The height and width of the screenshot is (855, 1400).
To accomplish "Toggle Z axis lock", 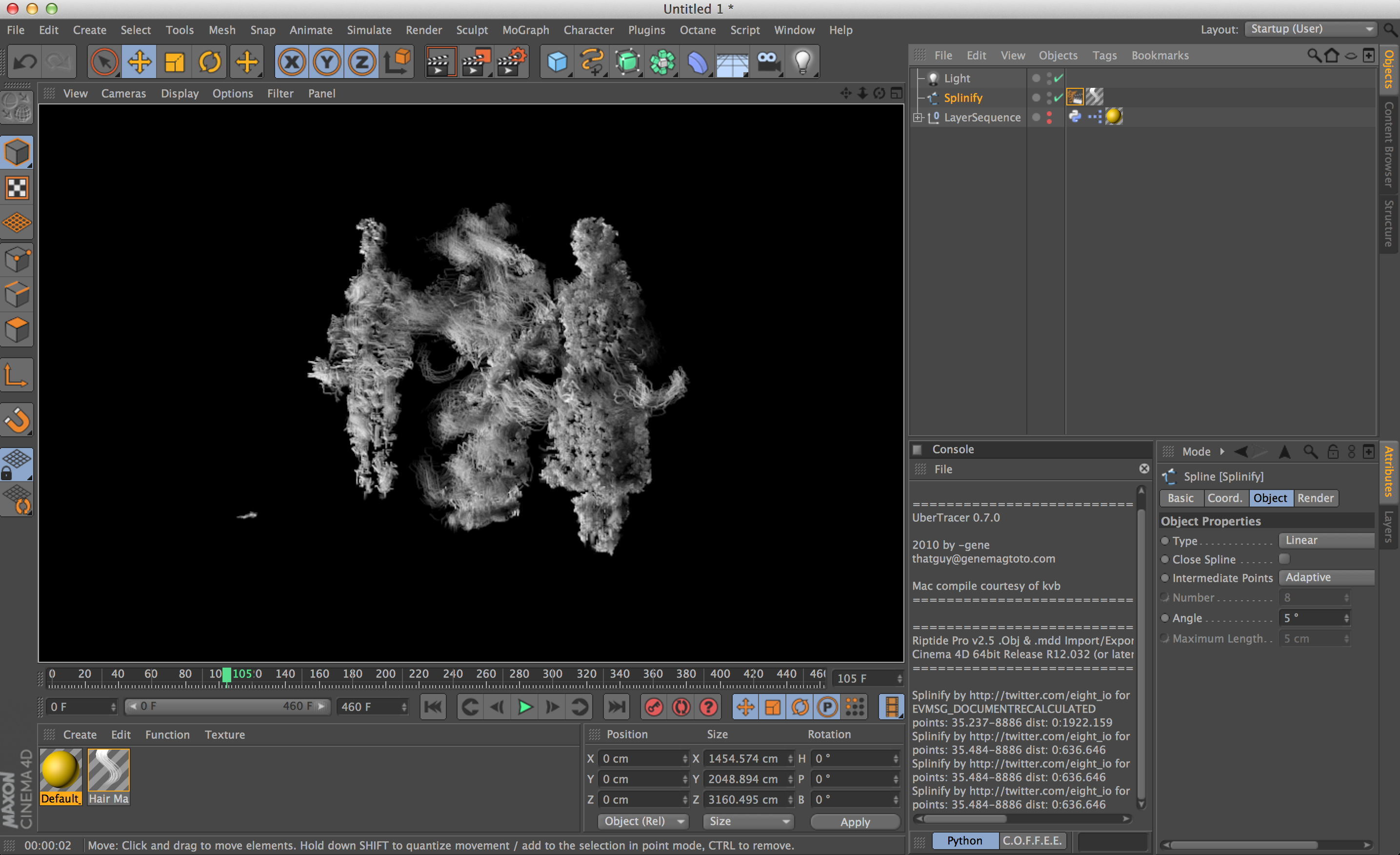I will click(x=362, y=61).
